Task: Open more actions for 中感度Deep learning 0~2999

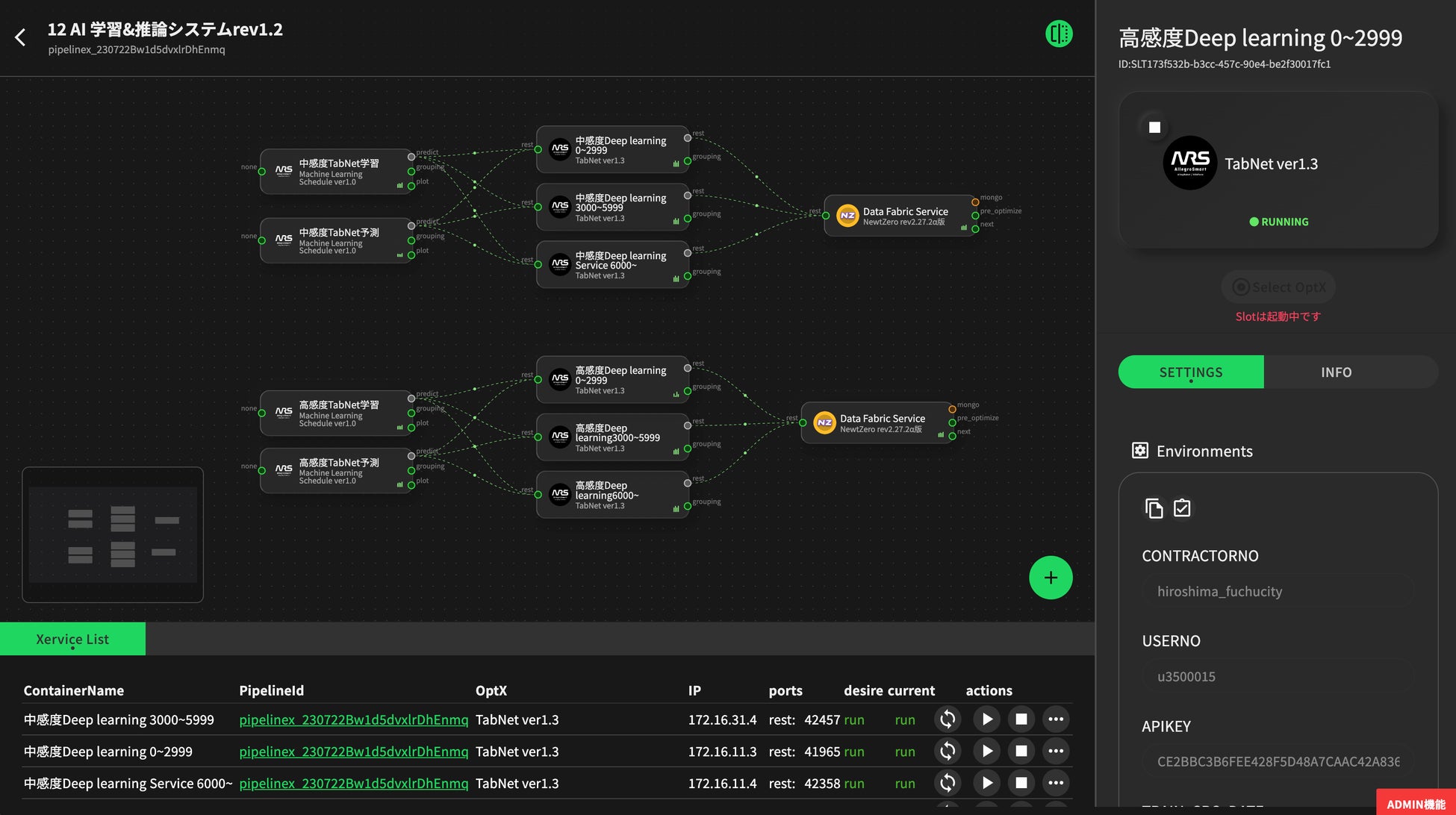Action: (1055, 752)
